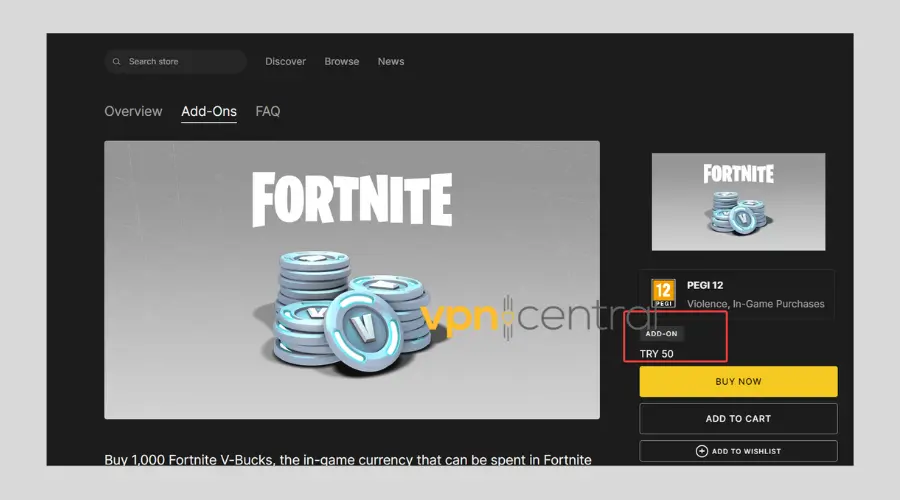900x500 pixels.
Task: Click the large Fortnite V-Bucks banner image
Action: click(352, 280)
